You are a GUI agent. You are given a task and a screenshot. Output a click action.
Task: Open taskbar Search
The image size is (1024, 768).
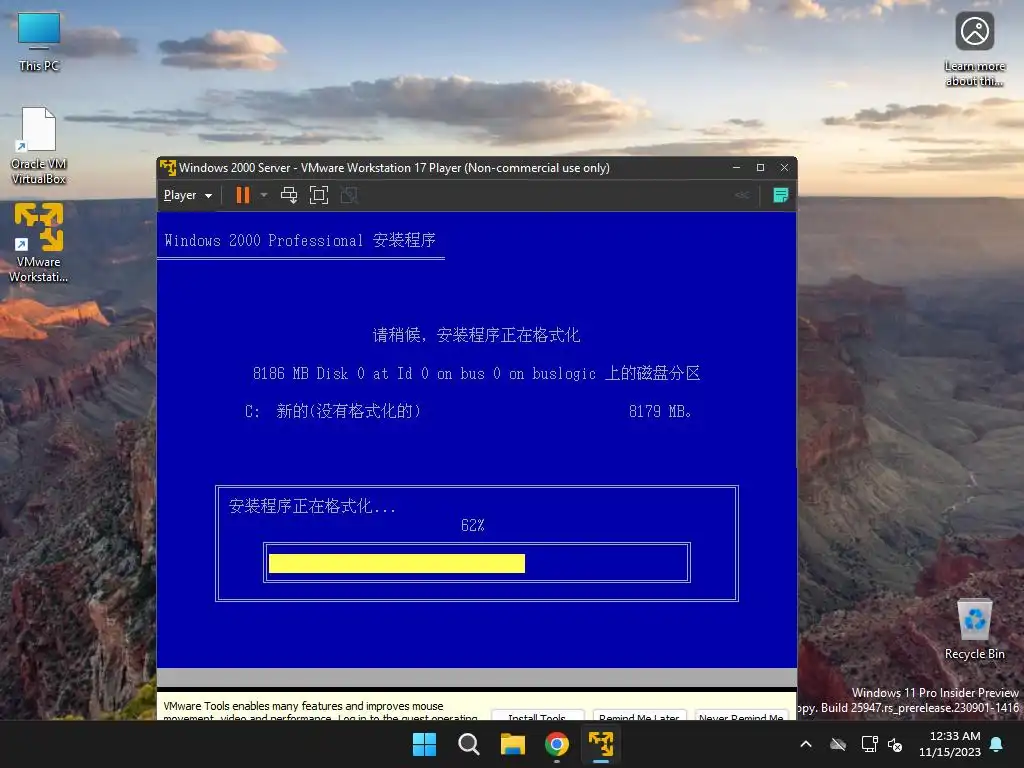click(x=469, y=744)
